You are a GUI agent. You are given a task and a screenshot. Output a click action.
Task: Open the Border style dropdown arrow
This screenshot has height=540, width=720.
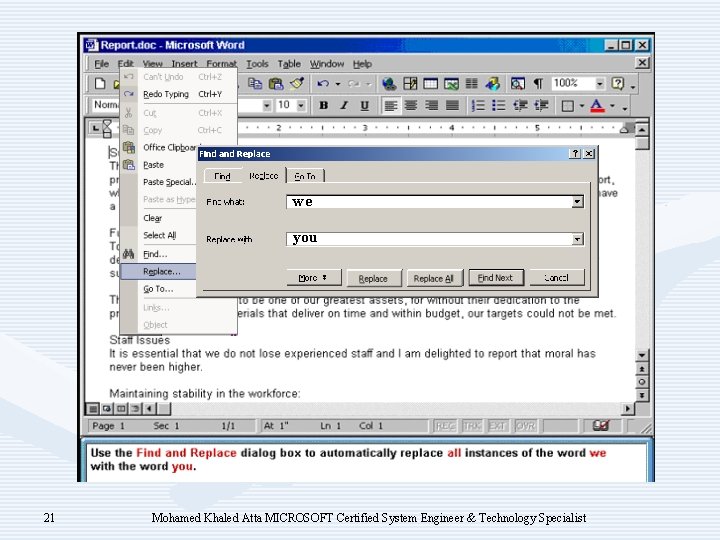pos(582,106)
